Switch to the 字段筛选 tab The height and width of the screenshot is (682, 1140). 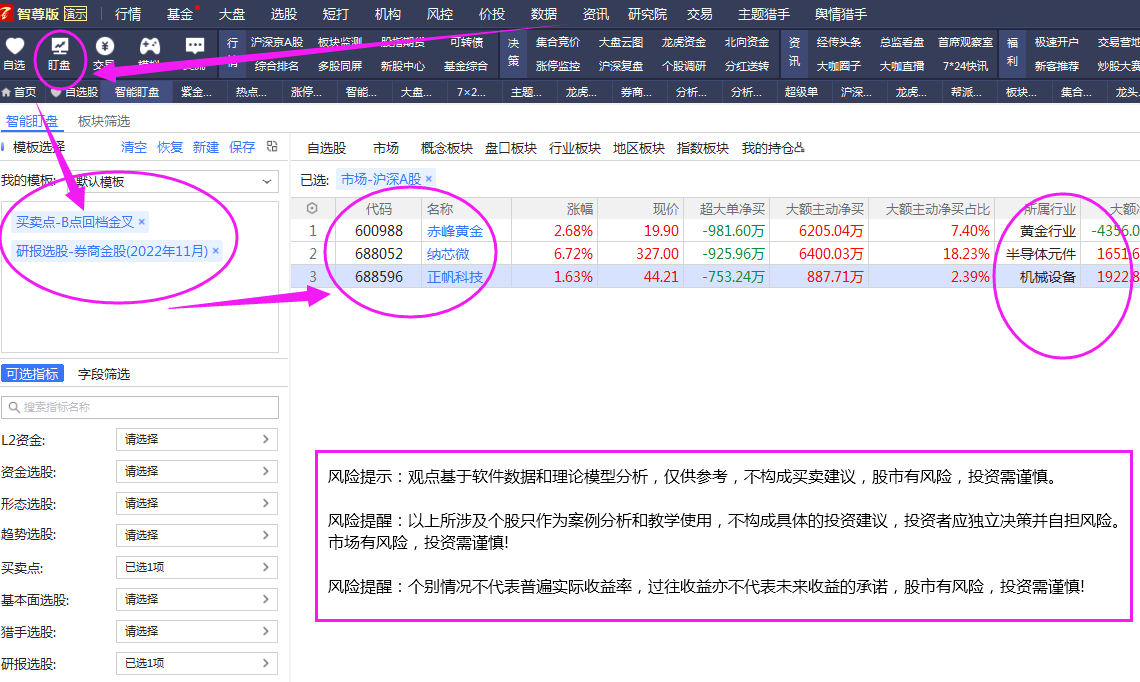click(x=104, y=374)
